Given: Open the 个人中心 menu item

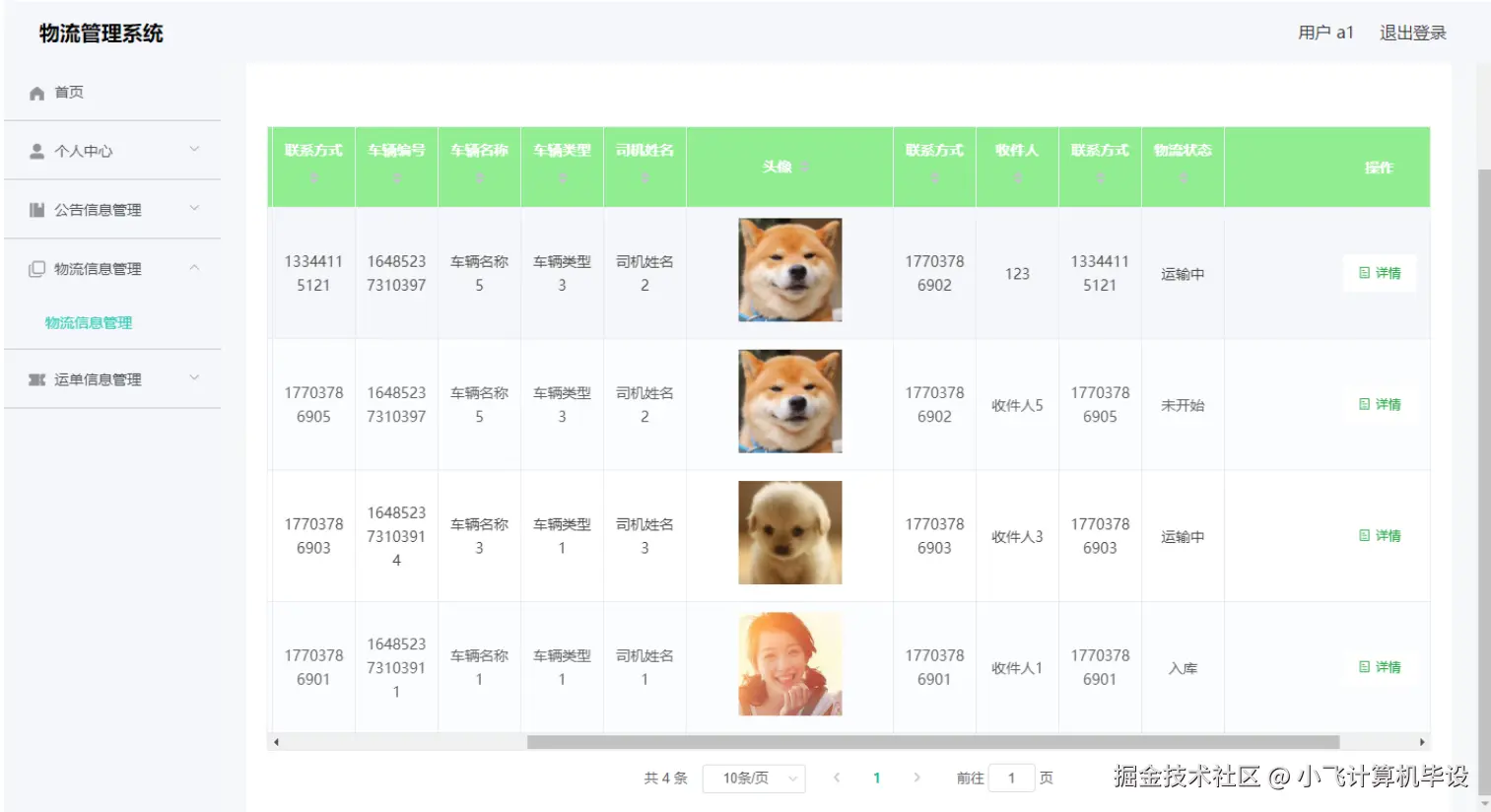Looking at the screenshot, I should 112,151.
